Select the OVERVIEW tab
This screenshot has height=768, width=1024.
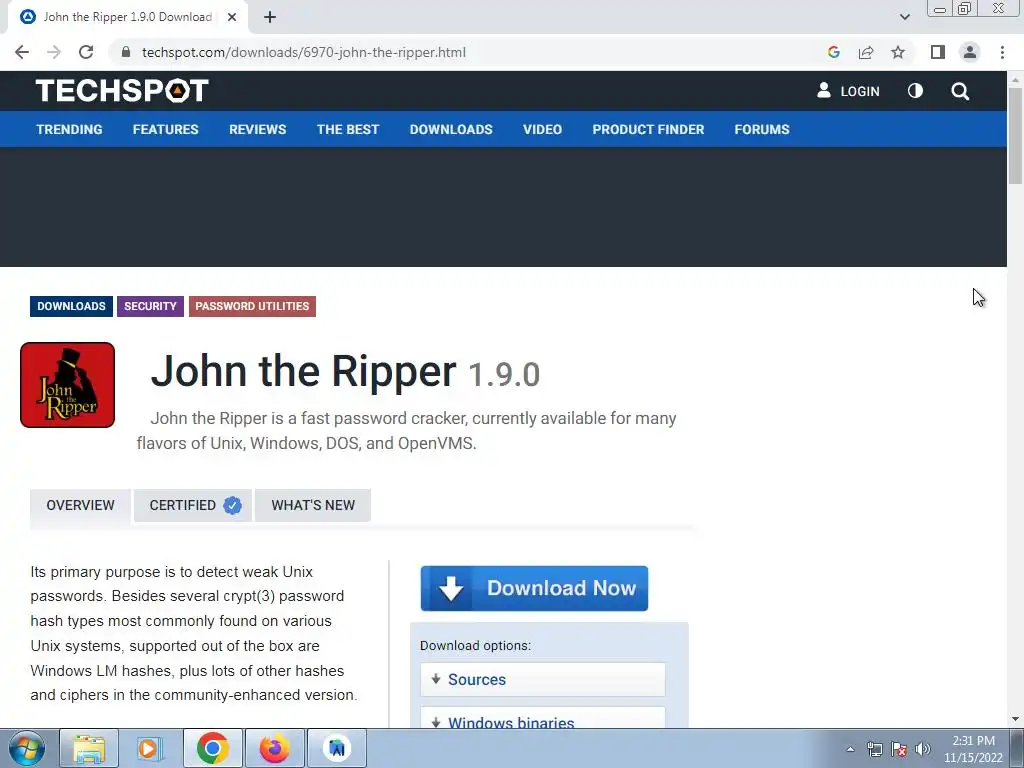pos(80,505)
